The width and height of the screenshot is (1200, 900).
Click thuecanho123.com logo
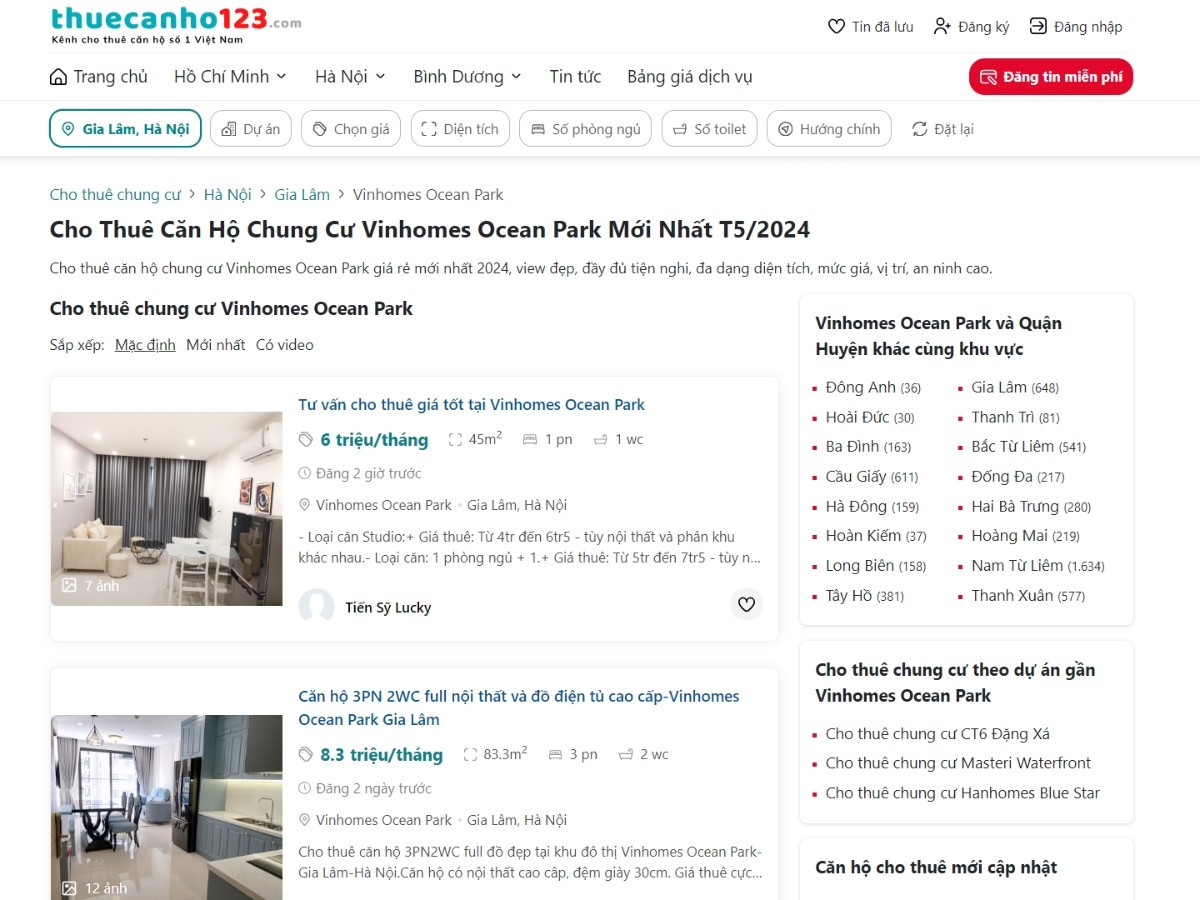(175, 25)
